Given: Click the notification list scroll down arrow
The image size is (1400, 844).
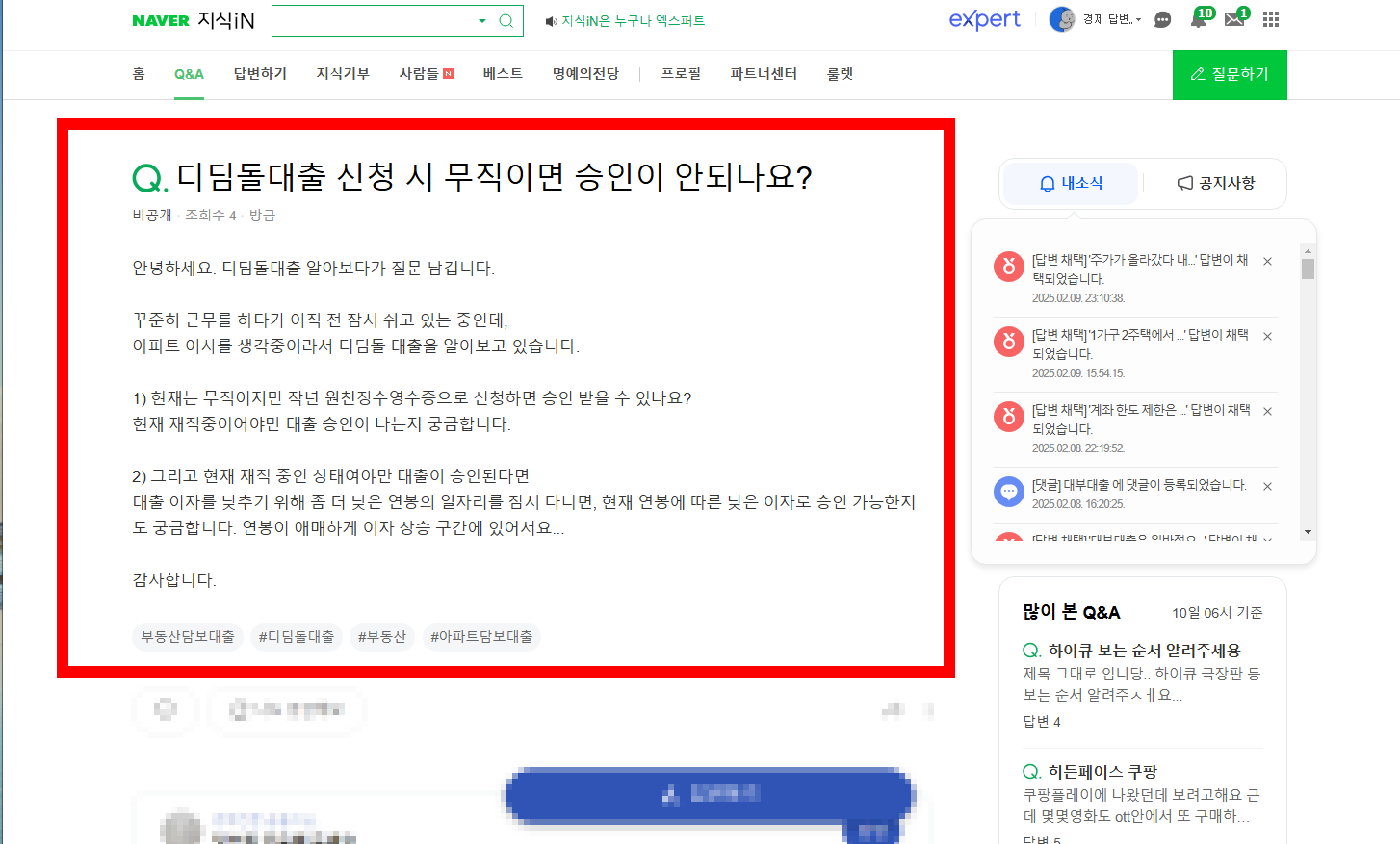Looking at the screenshot, I should (1308, 532).
